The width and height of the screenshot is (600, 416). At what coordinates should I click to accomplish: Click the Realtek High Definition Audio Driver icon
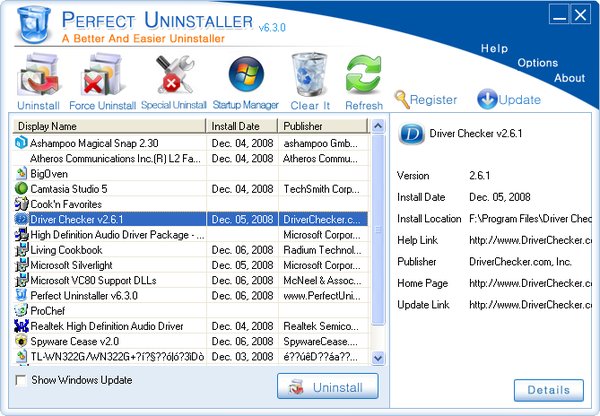click(21, 326)
